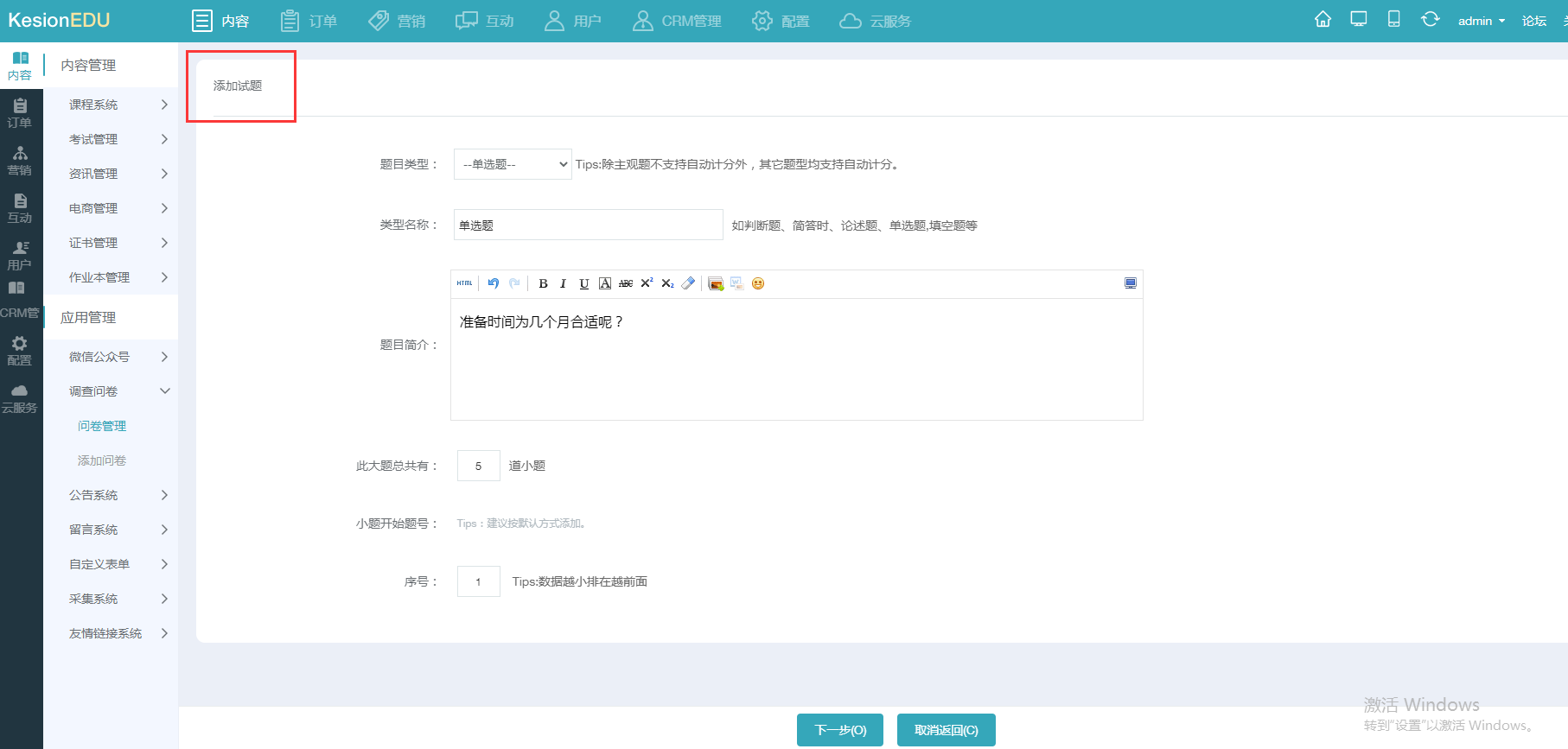Screen dimensions: 1568x749
Task: Click the 下一步(O) button
Action: pyautogui.click(x=839, y=730)
